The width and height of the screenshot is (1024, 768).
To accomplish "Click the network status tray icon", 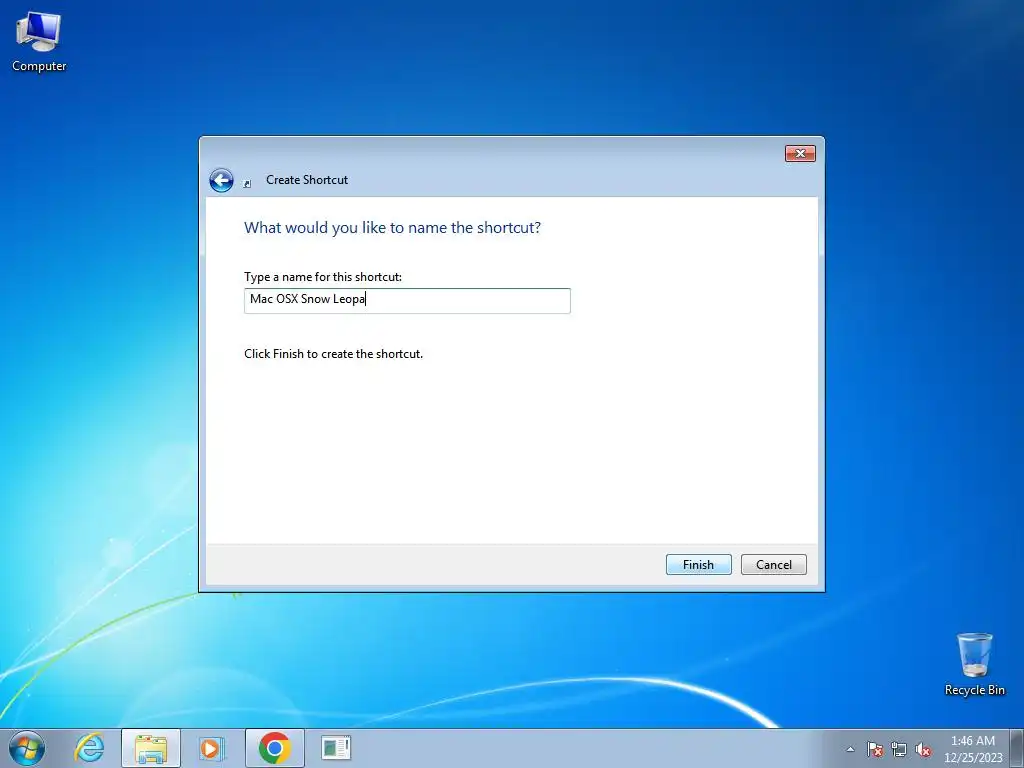I will 899,750.
